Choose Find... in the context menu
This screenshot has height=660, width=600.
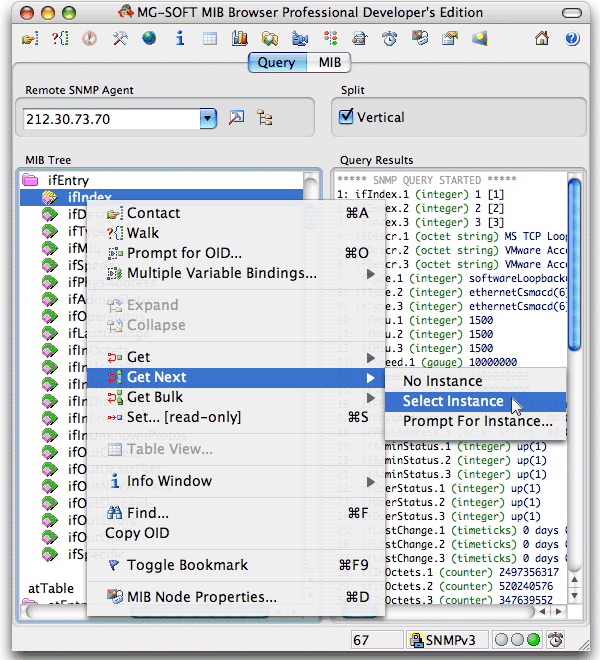tap(235, 513)
